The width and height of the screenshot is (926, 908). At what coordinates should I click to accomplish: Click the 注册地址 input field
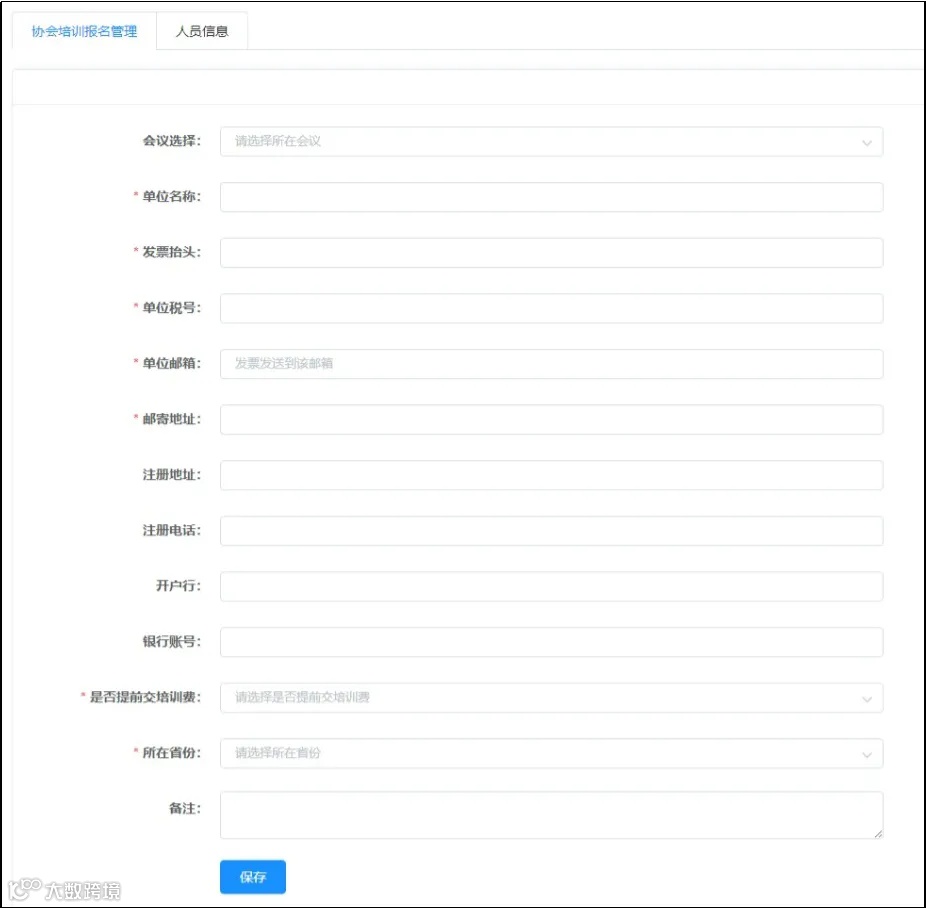(552, 475)
